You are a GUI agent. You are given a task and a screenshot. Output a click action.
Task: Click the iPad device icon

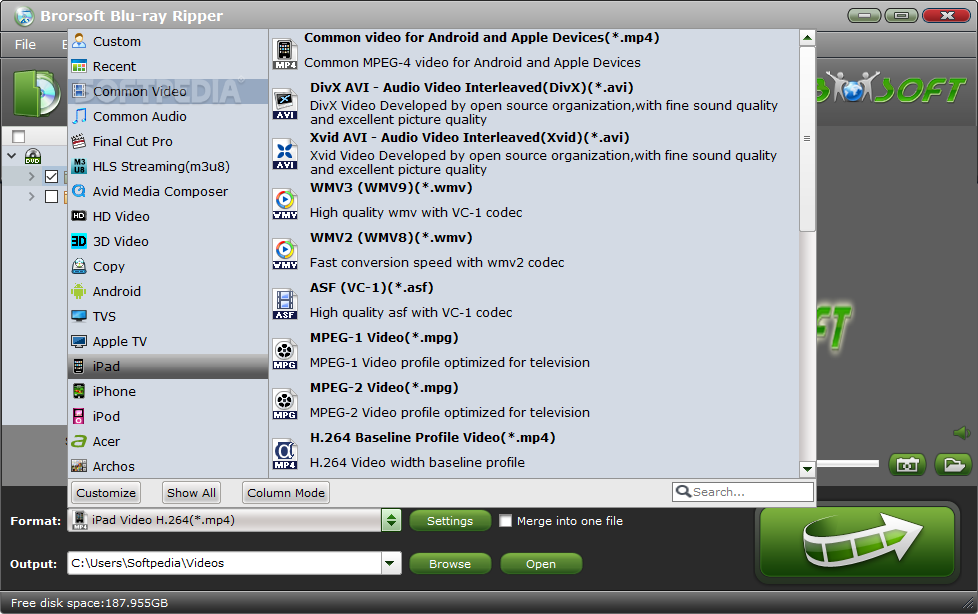[x=79, y=366]
